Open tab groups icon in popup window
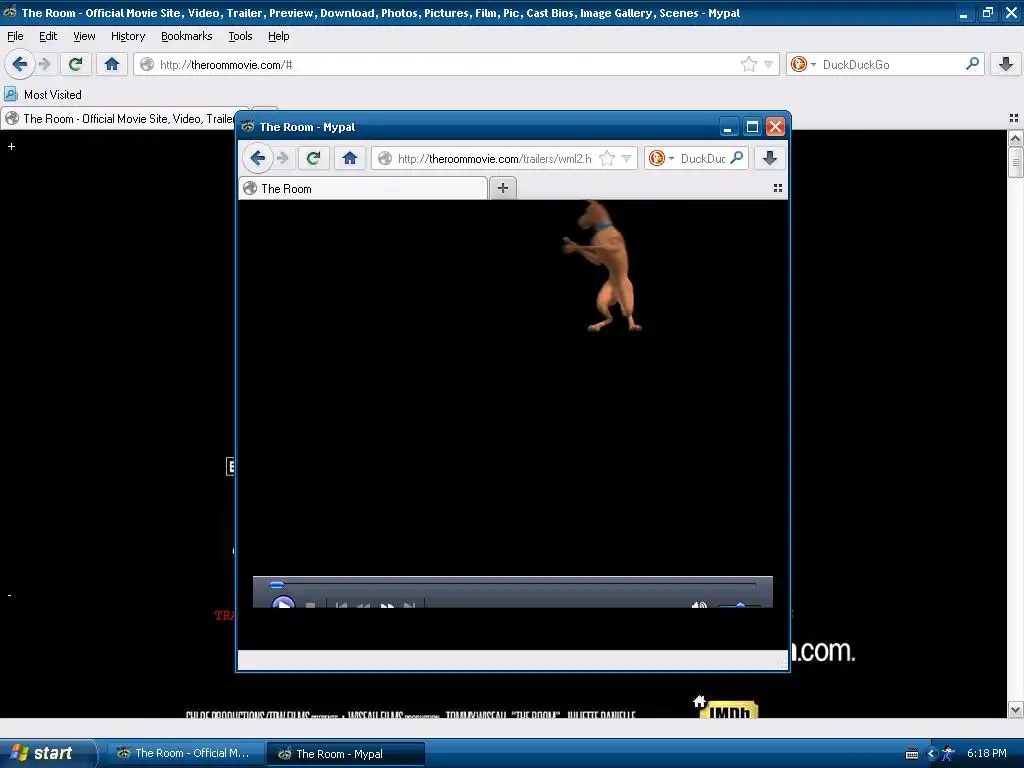The image size is (1024, 768). [777, 188]
